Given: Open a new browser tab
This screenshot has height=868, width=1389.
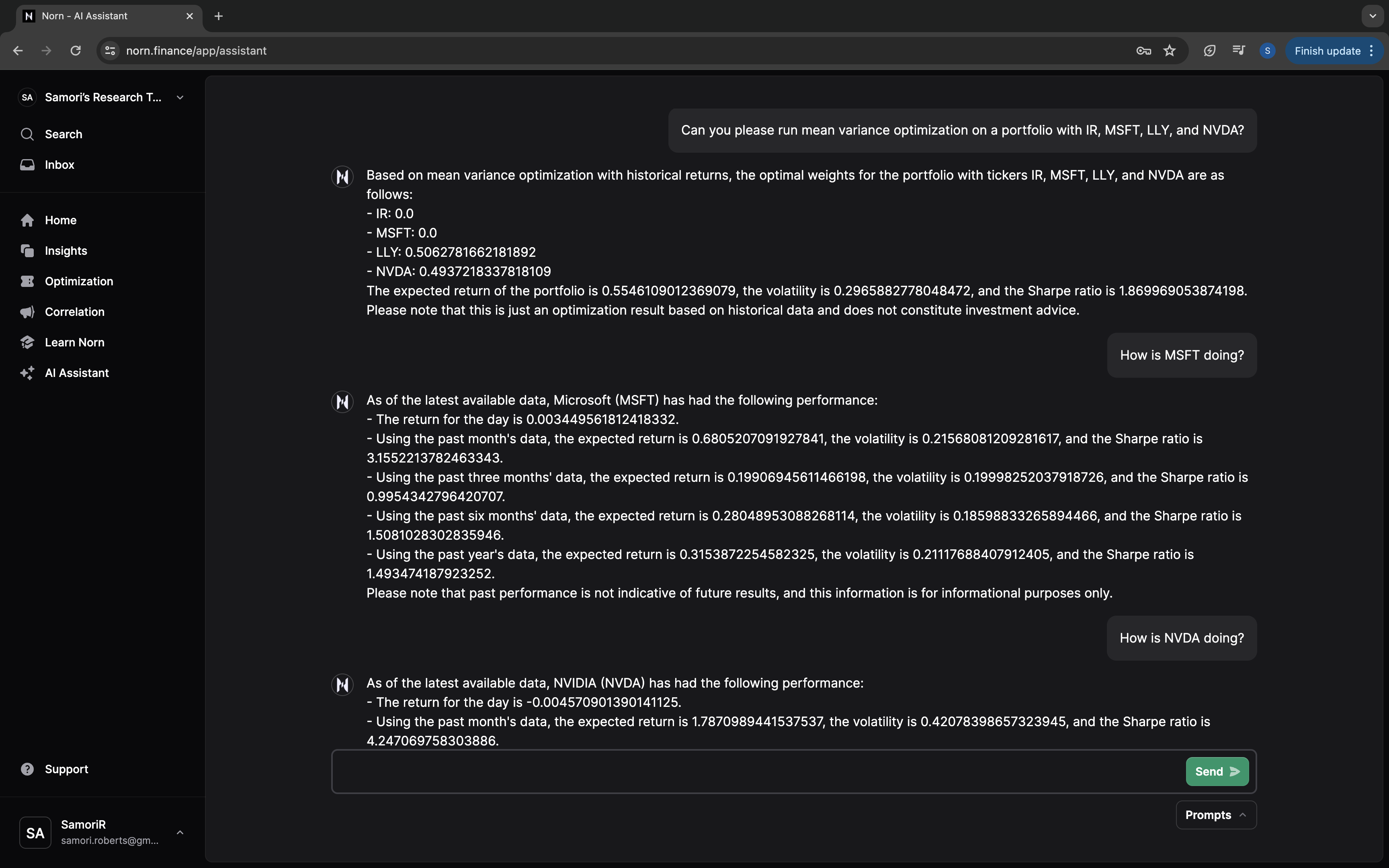Looking at the screenshot, I should coord(218,16).
